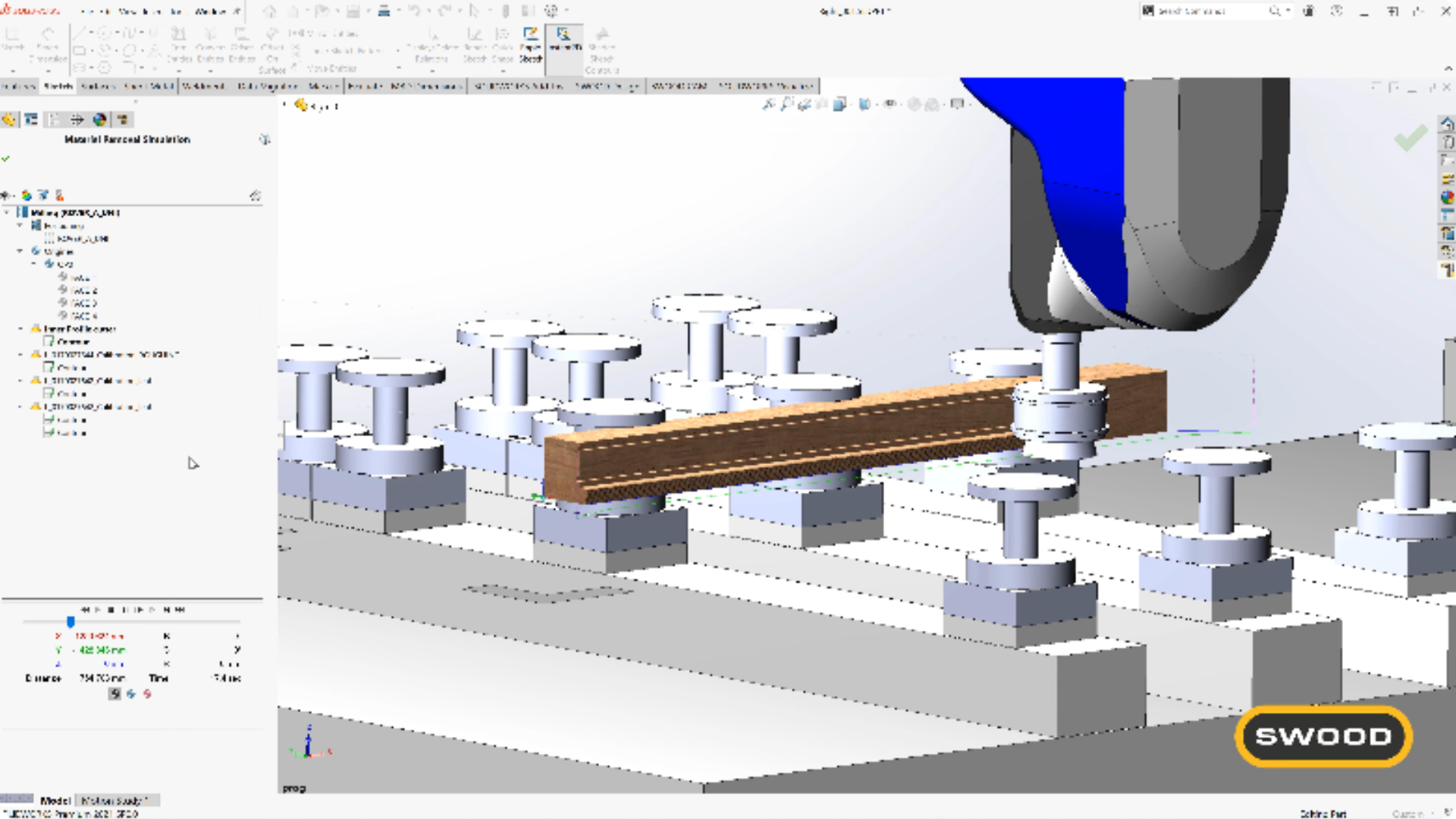Screen dimensions: 1456x819
Task: Open the Window menu
Action: [210, 11]
